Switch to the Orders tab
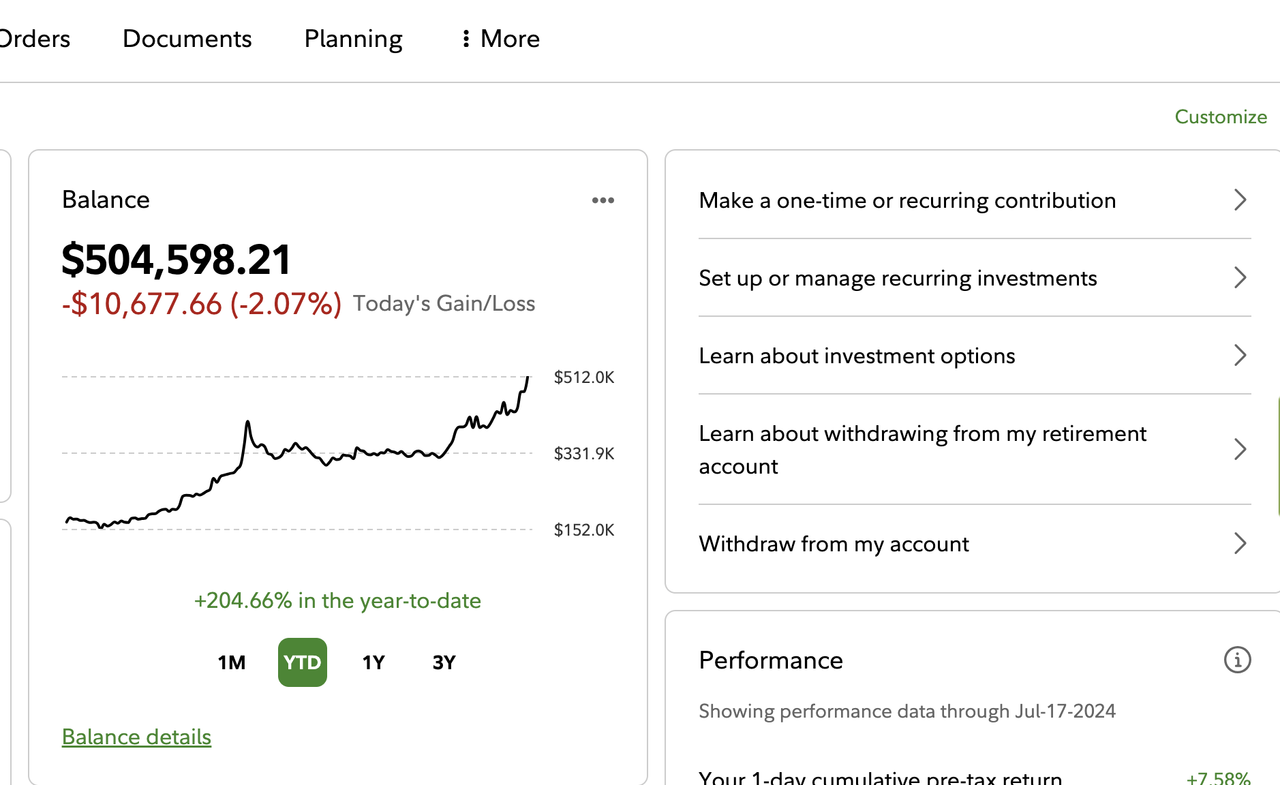 (x=35, y=39)
